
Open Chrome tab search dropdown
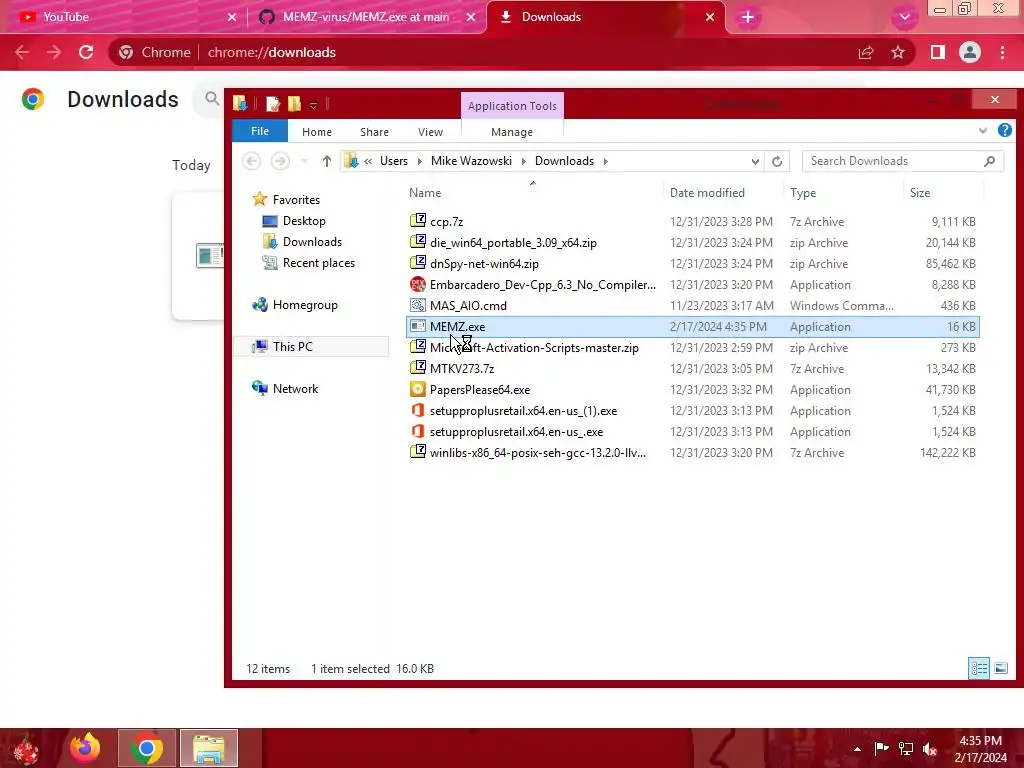point(904,17)
